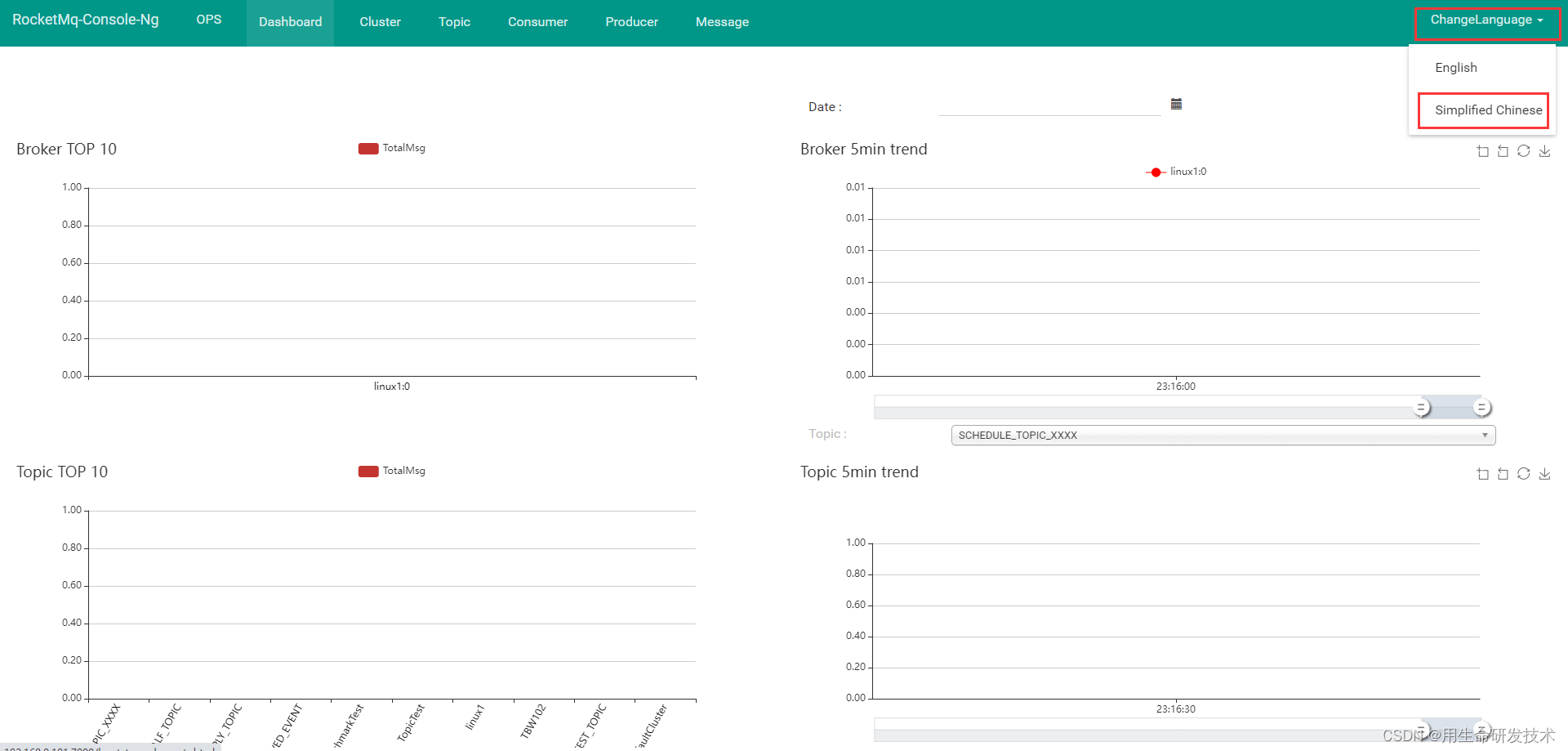Open the OPS page

[209, 20]
